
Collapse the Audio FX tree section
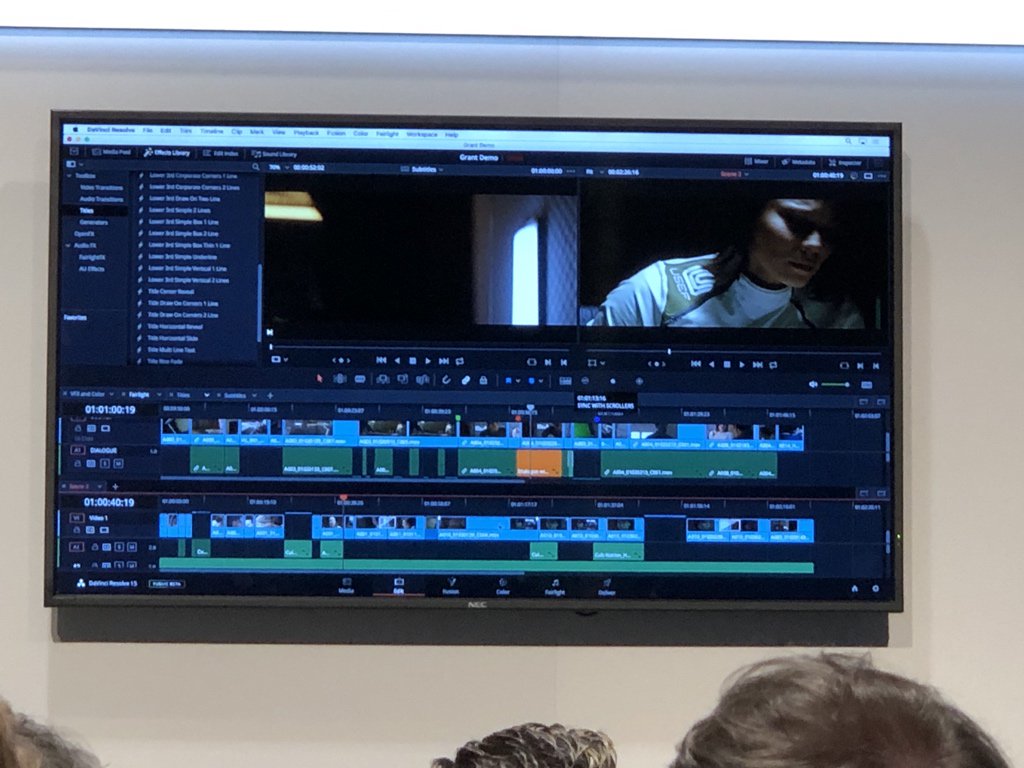(68, 246)
